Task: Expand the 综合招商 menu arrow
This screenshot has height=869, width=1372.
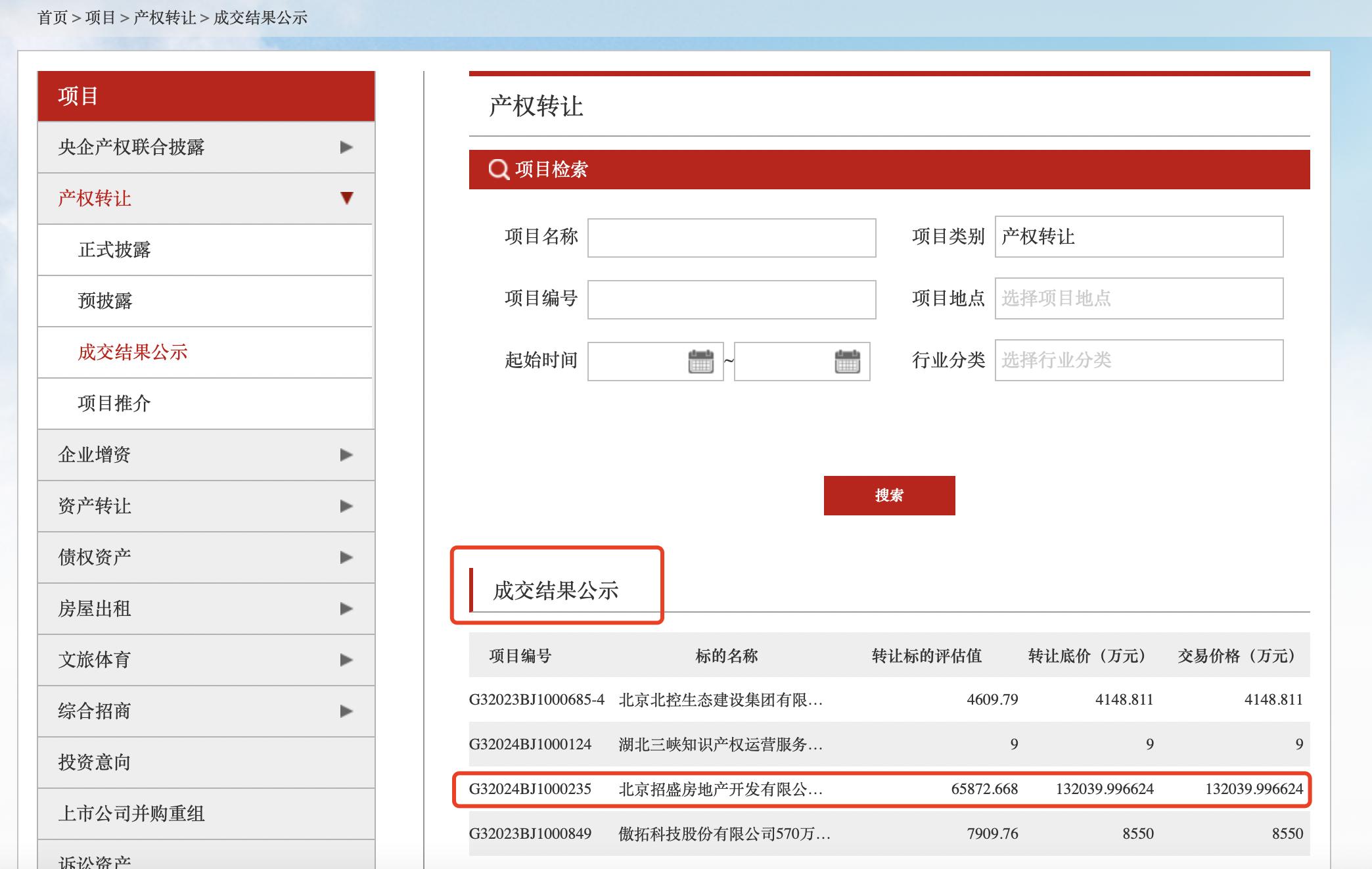Action: click(346, 711)
